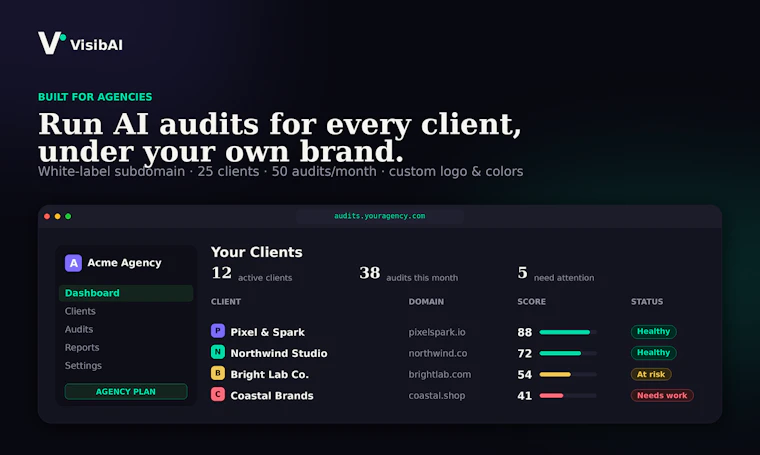The image size is (760, 455).
Task: Click the BUILT FOR AGENCIES label
Action: pyautogui.click(x=95, y=97)
